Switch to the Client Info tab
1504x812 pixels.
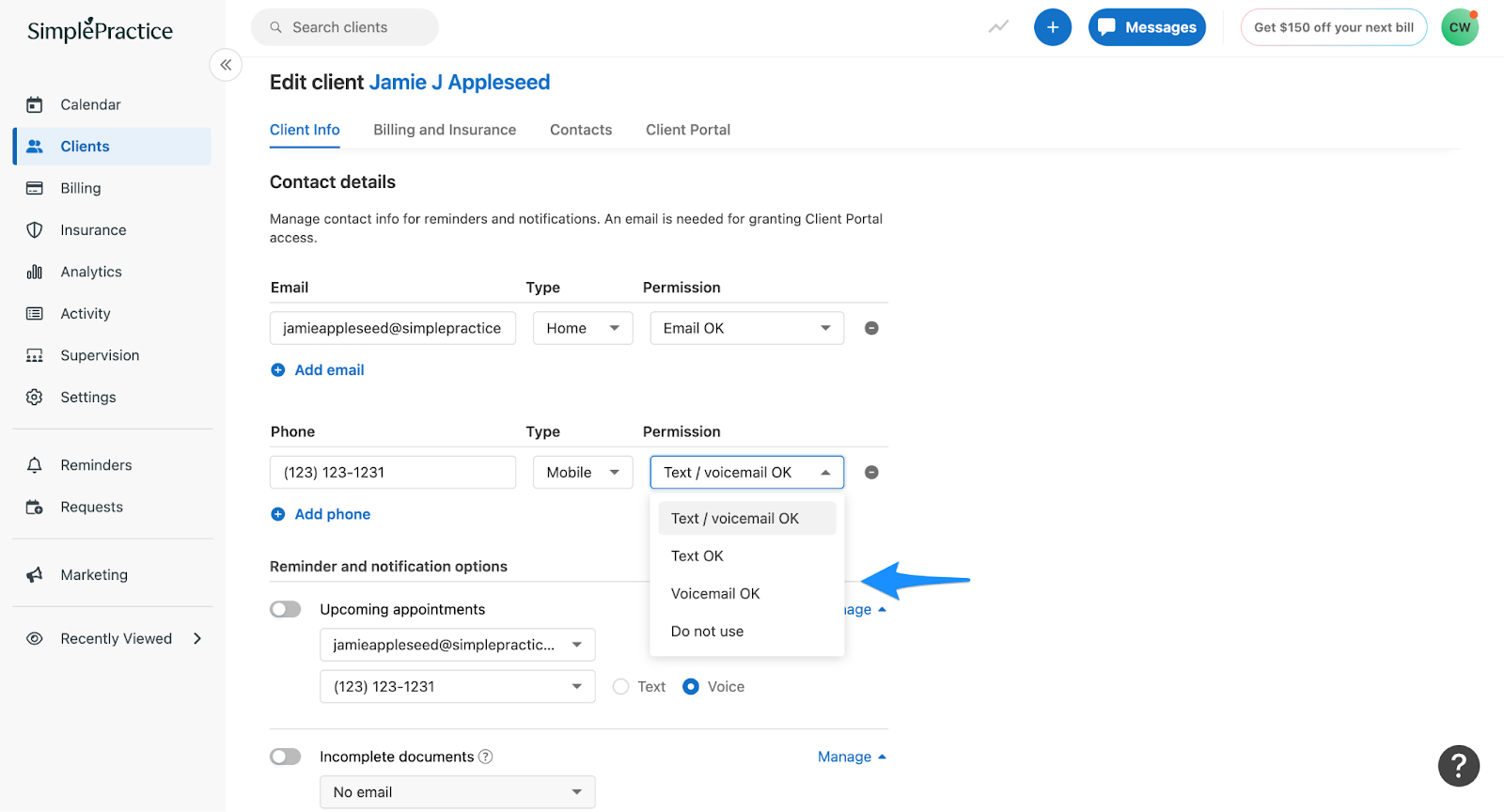click(x=305, y=130)
